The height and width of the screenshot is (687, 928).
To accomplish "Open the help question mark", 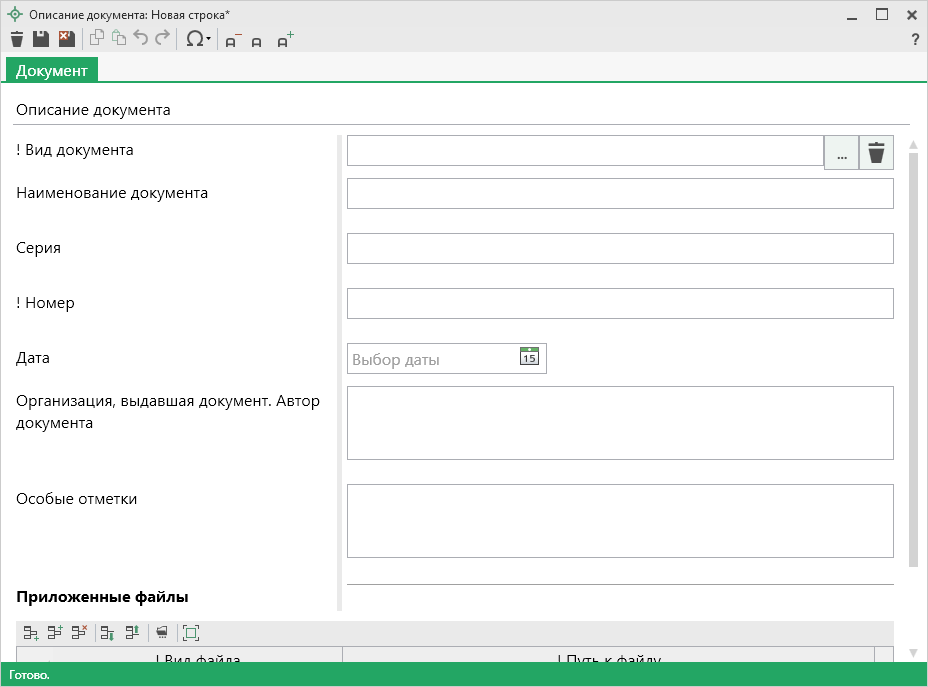I will (x=914, y=40).
